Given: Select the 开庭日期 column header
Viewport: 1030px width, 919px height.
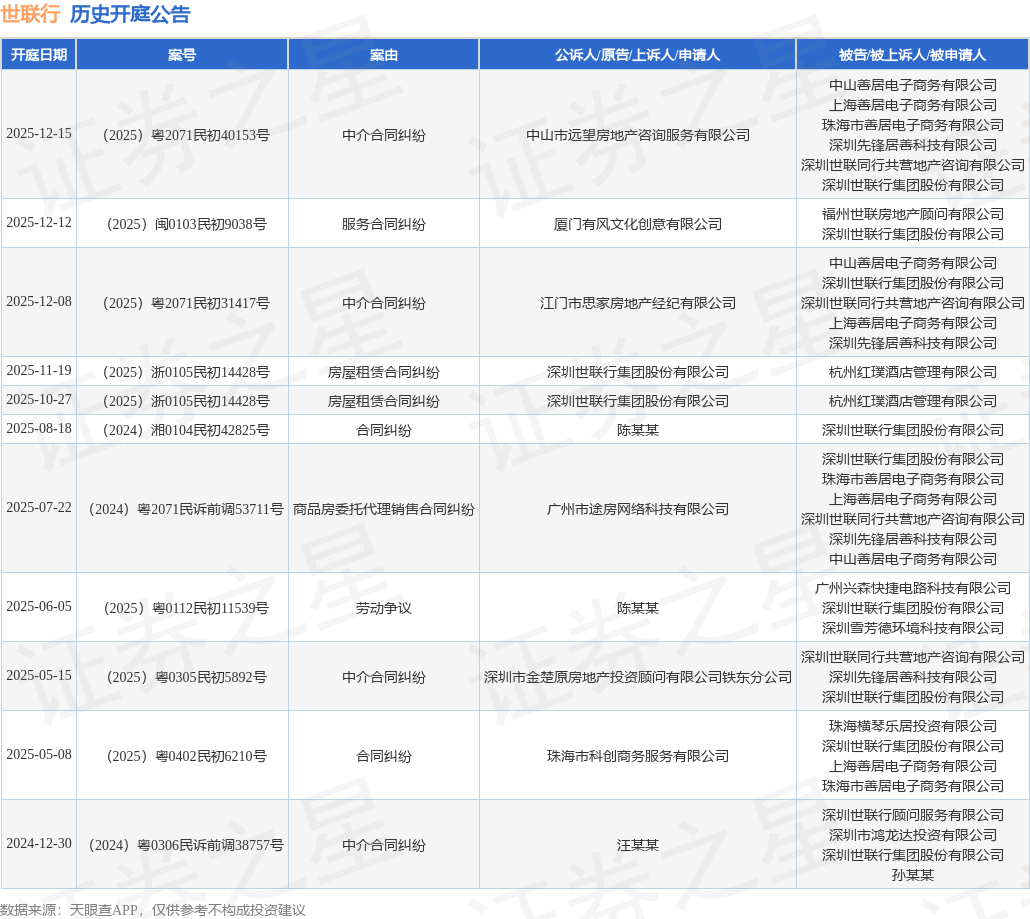Looking at the screenshot, I should 39,55.
